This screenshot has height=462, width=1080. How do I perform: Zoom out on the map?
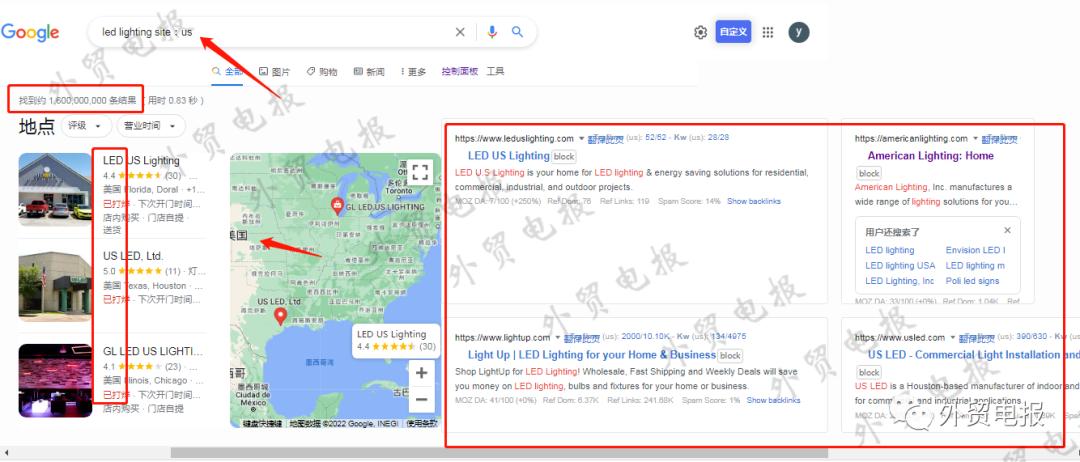click(x=421, y=399)
